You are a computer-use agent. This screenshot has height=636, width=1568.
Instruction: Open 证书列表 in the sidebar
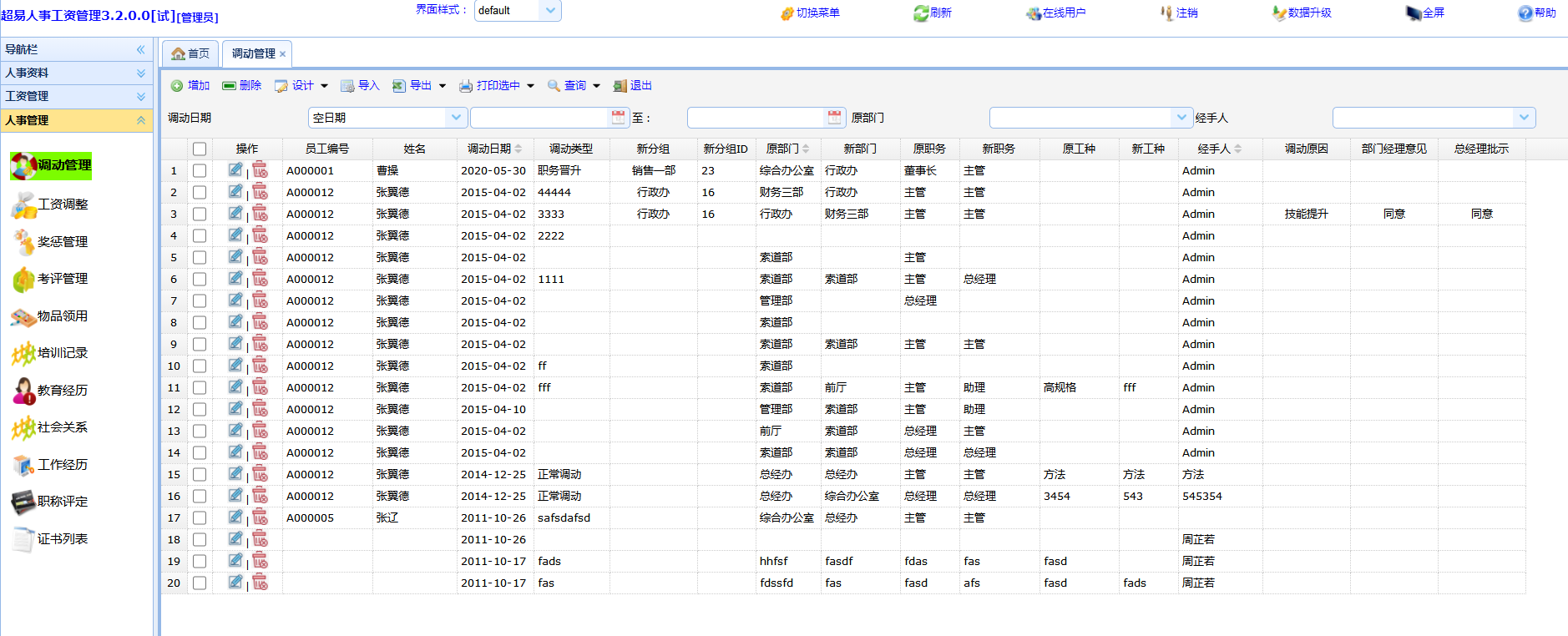(x=50, y=539)
